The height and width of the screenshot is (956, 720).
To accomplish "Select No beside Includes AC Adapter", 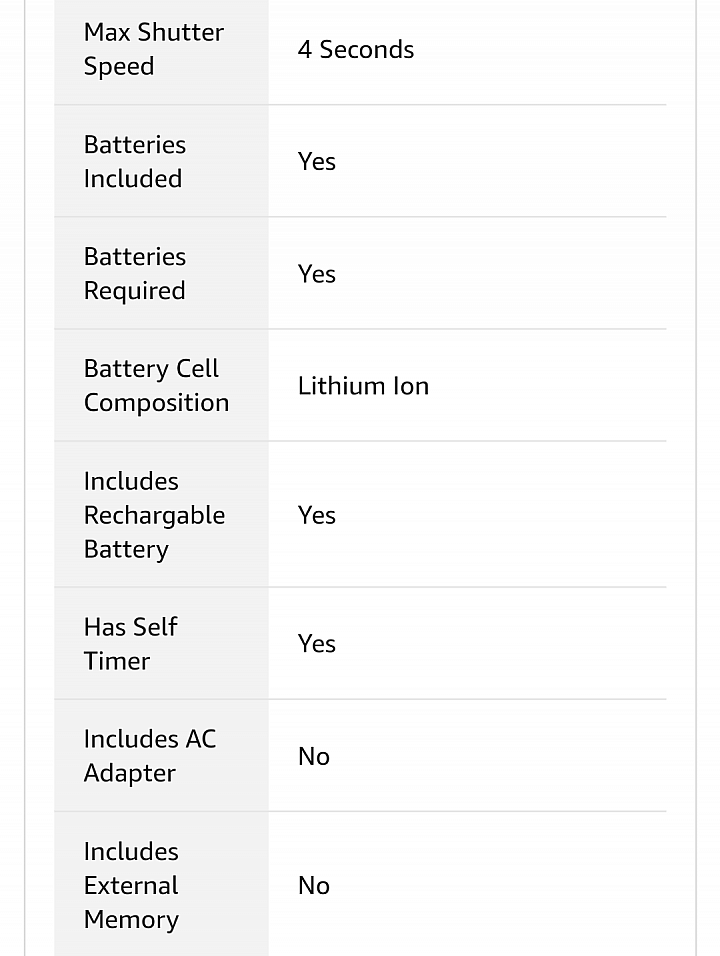I will [x=313, y=757].
